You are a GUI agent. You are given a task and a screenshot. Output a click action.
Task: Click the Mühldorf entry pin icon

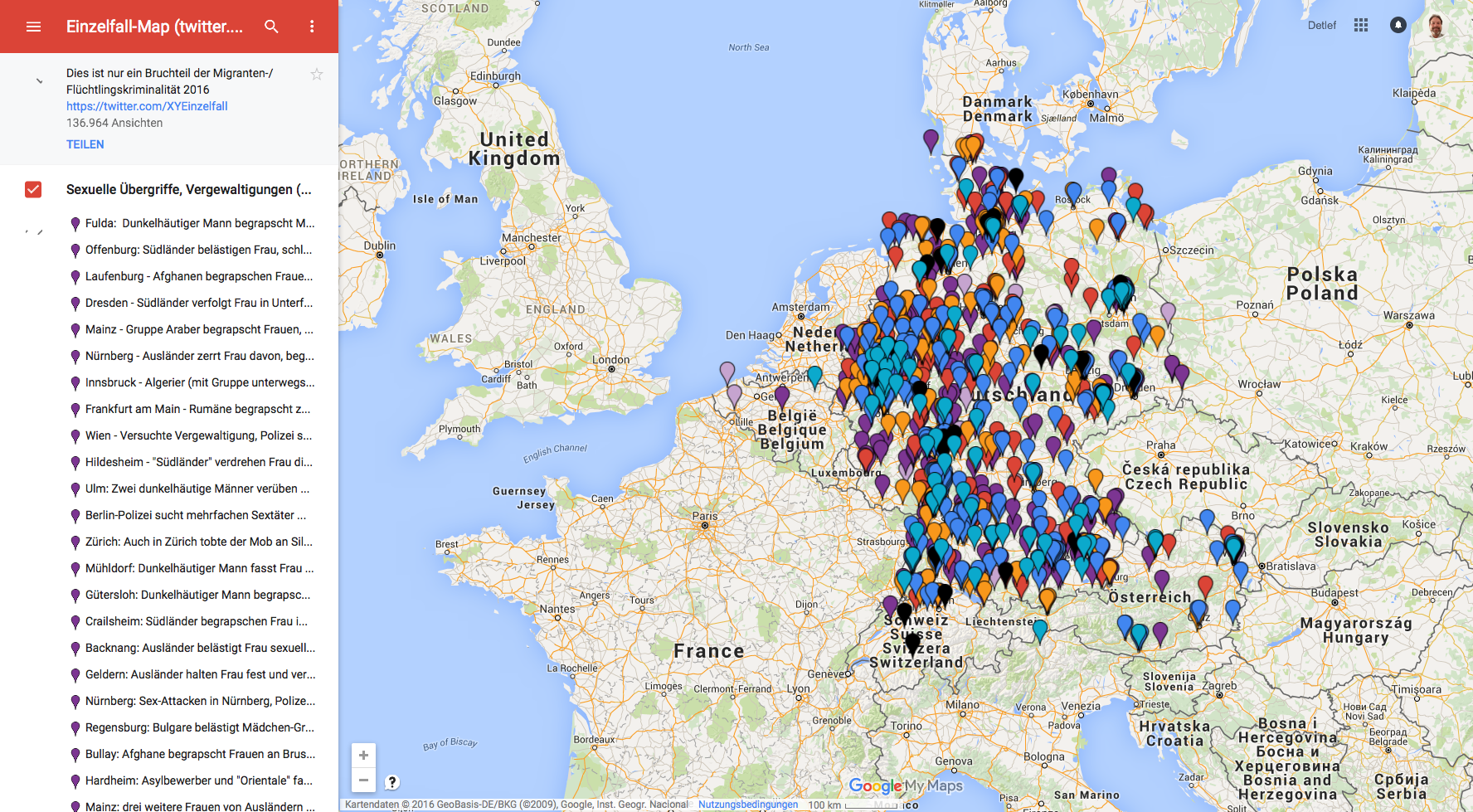tap(75, 569)
